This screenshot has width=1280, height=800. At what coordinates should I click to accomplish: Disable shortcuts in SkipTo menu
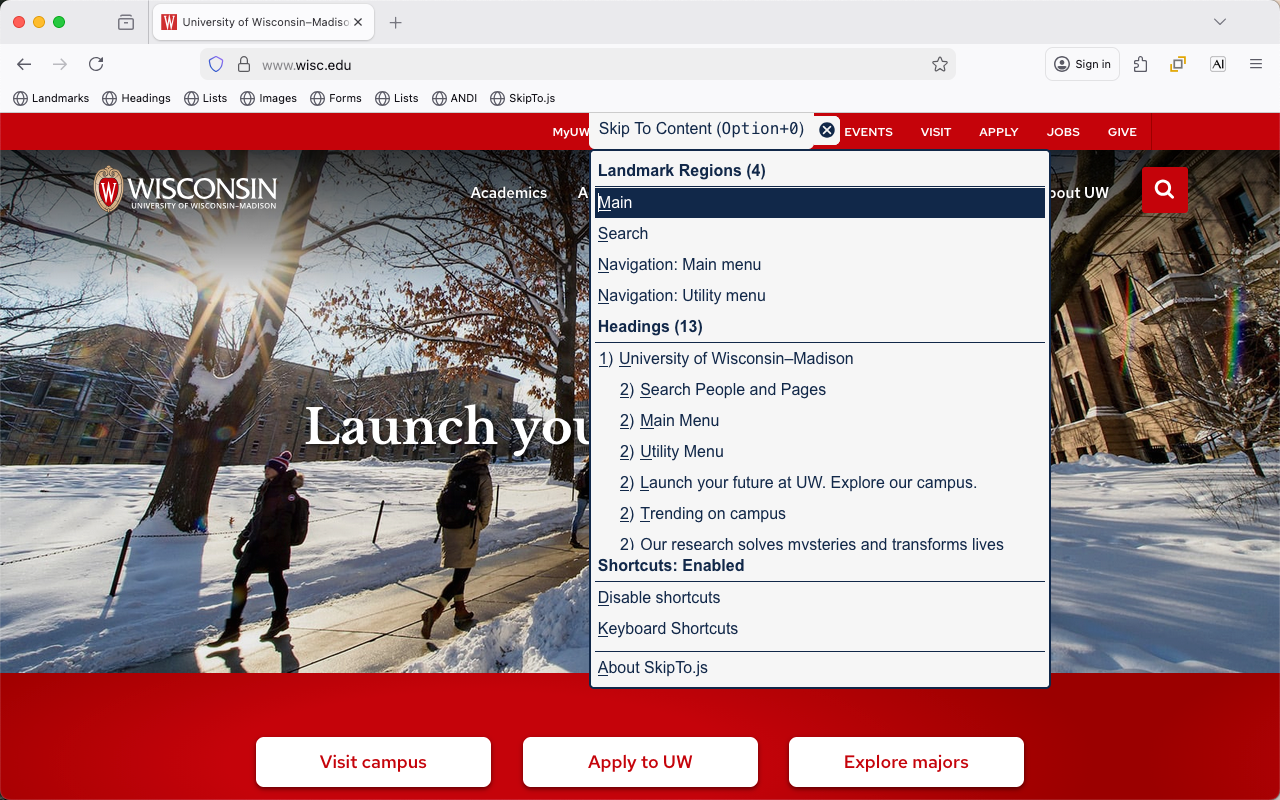tap(659, 598)
